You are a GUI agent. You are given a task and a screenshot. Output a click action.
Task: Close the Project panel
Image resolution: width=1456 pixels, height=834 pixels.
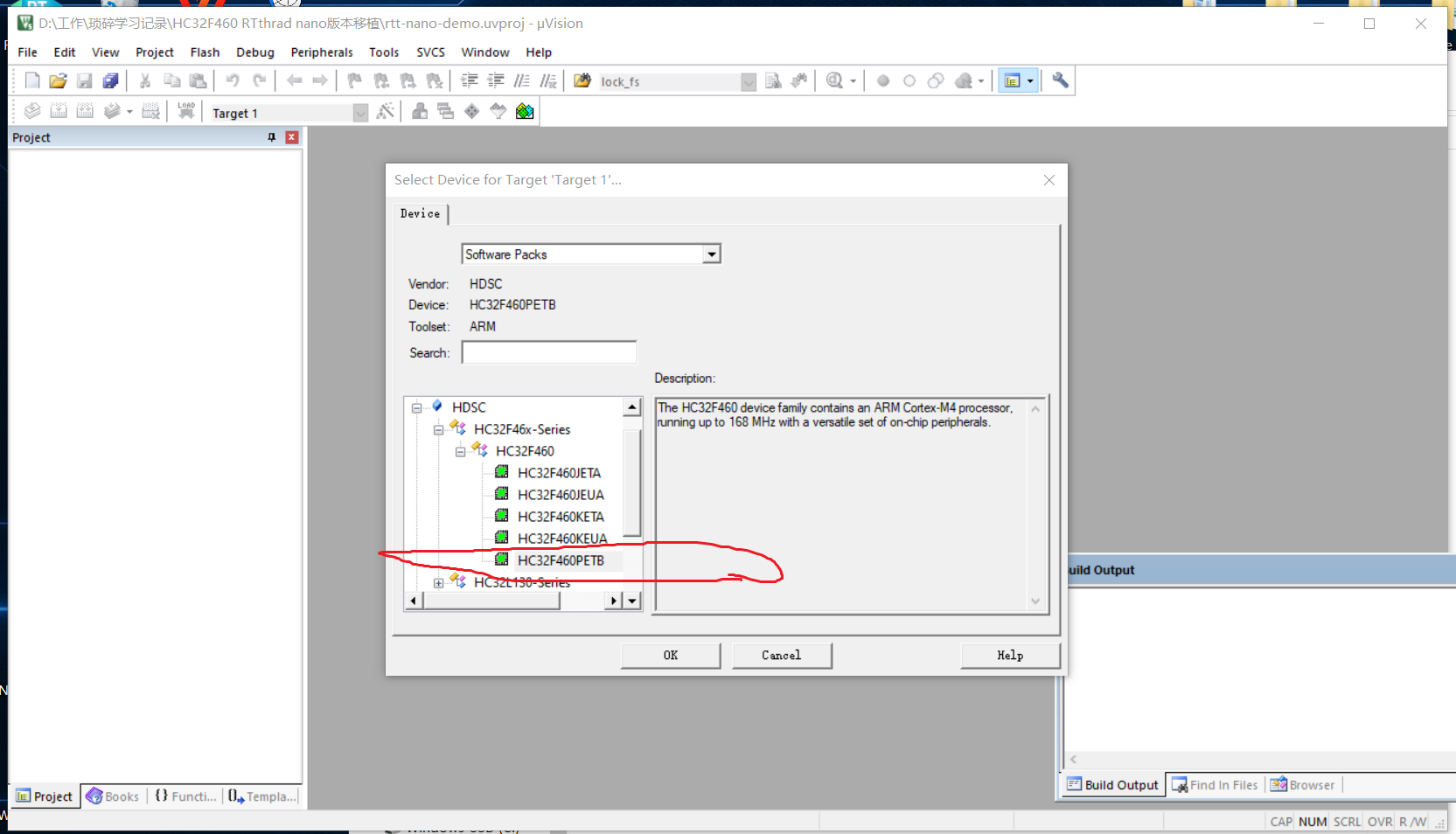(x=292, y=137)
